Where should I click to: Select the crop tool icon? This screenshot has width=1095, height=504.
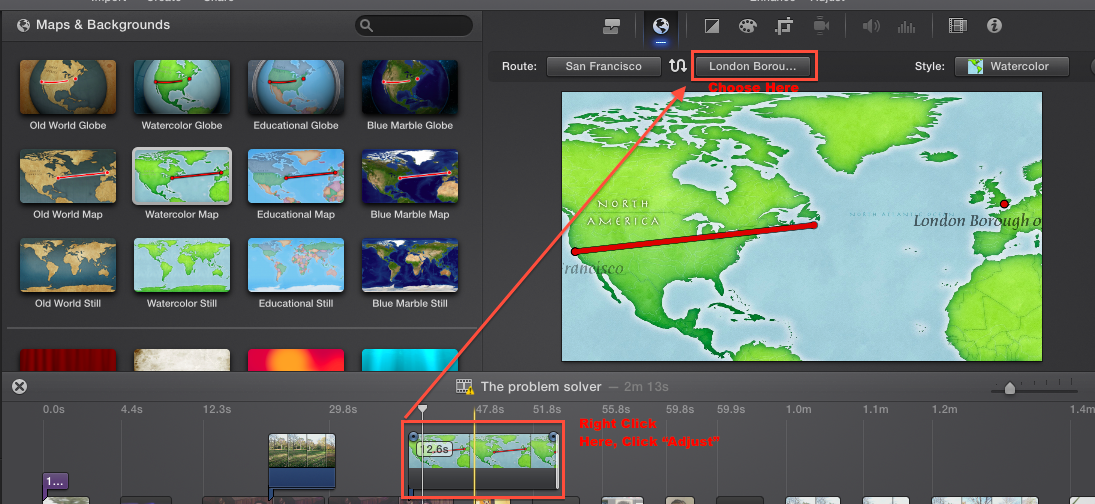click(x=784, y=27)
